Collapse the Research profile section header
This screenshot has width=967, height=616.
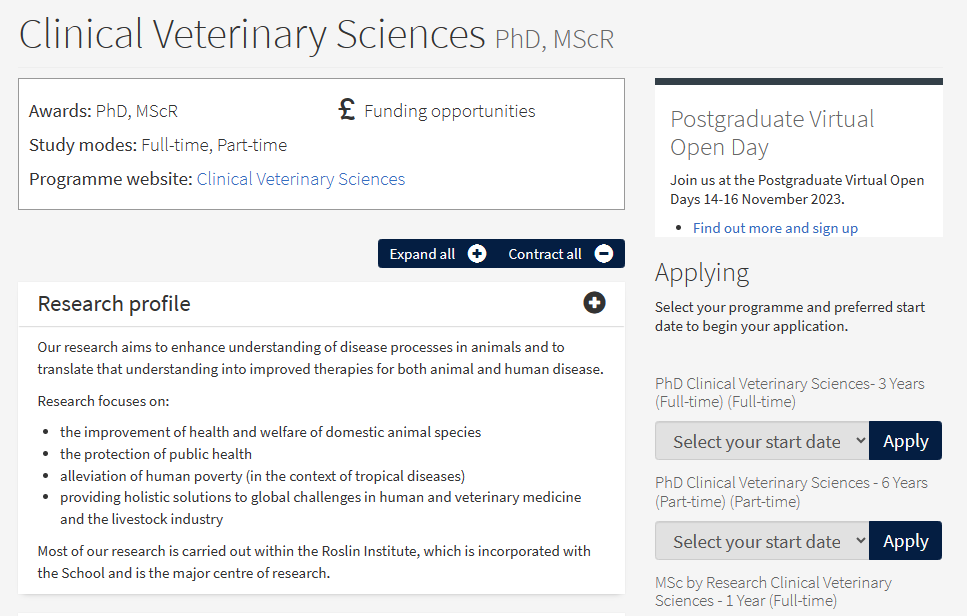[114, 304]
